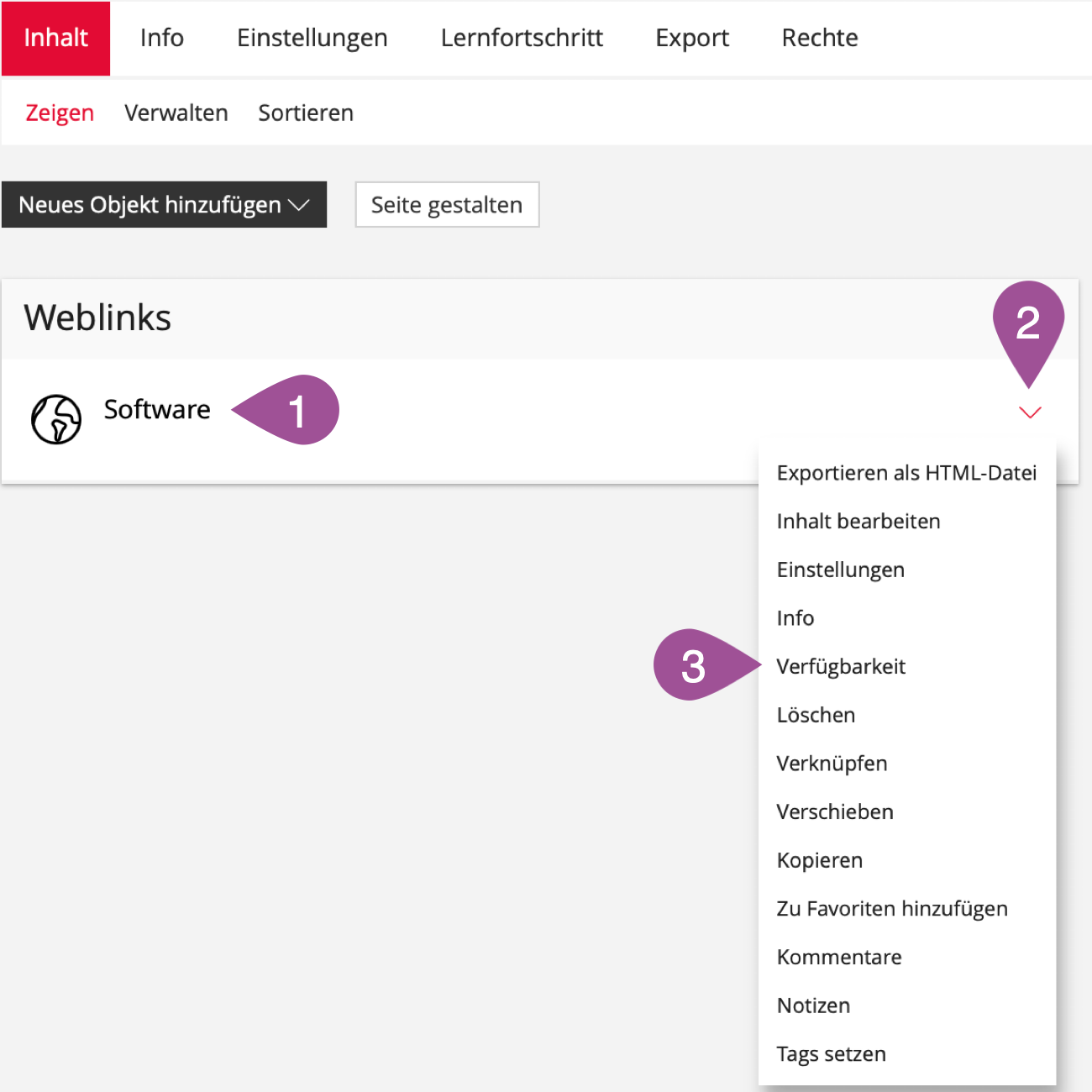Open the Export tab

click(x=692, y=38)
